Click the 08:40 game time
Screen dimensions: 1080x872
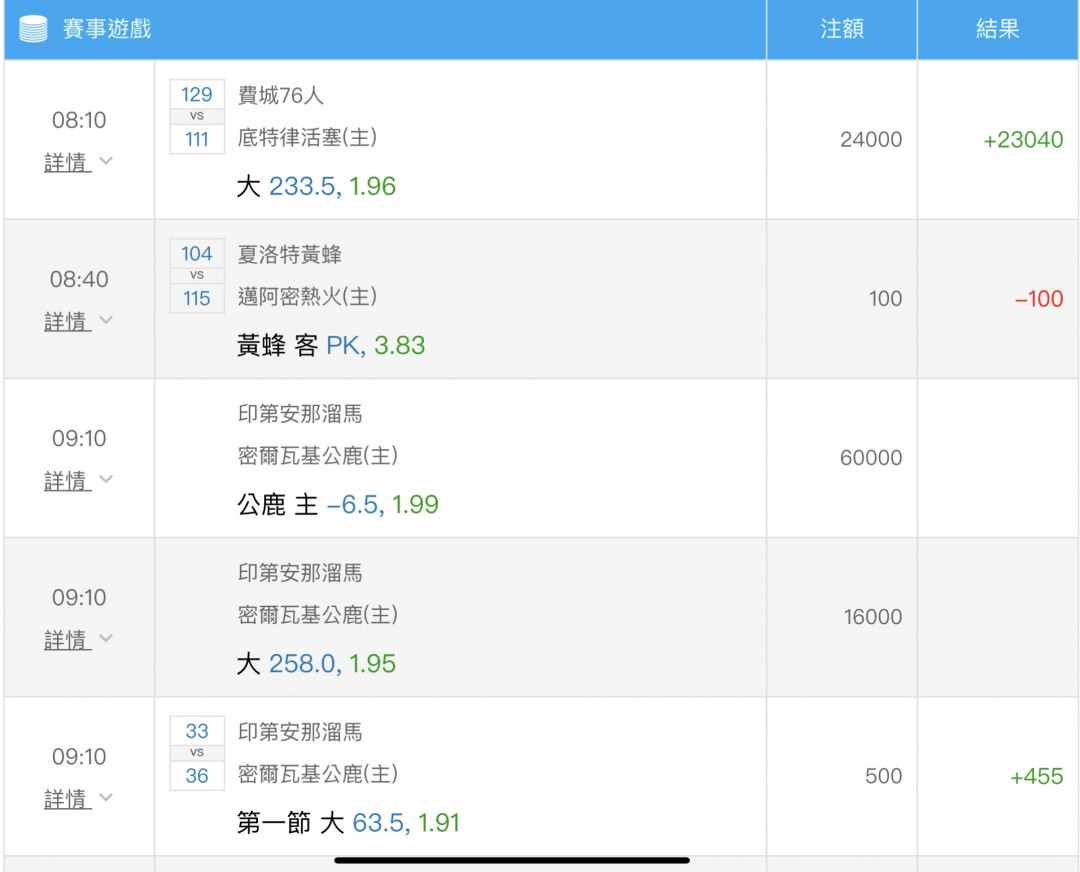click(x=79, y=280)
